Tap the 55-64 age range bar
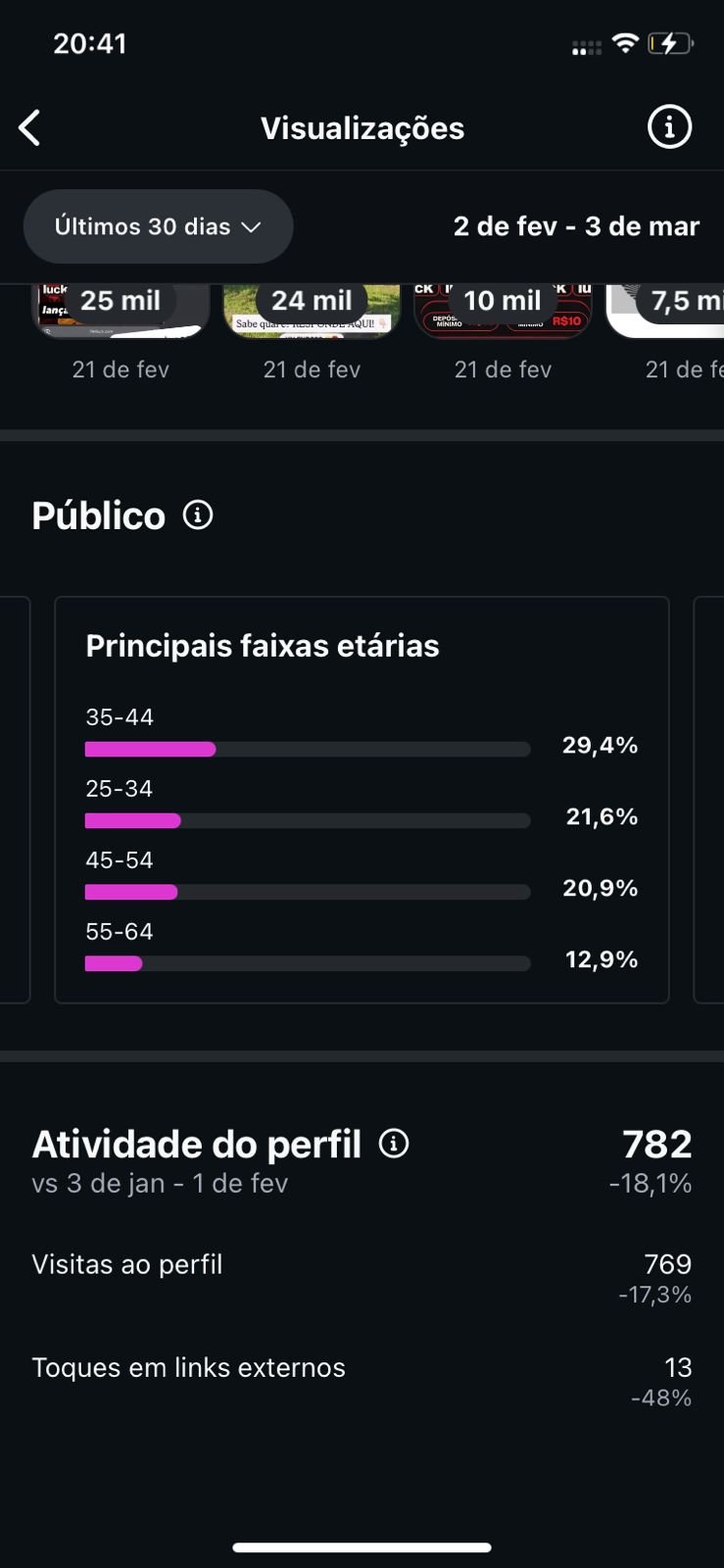Screen dimensions: 724x1568 click(x=308, y=963)
